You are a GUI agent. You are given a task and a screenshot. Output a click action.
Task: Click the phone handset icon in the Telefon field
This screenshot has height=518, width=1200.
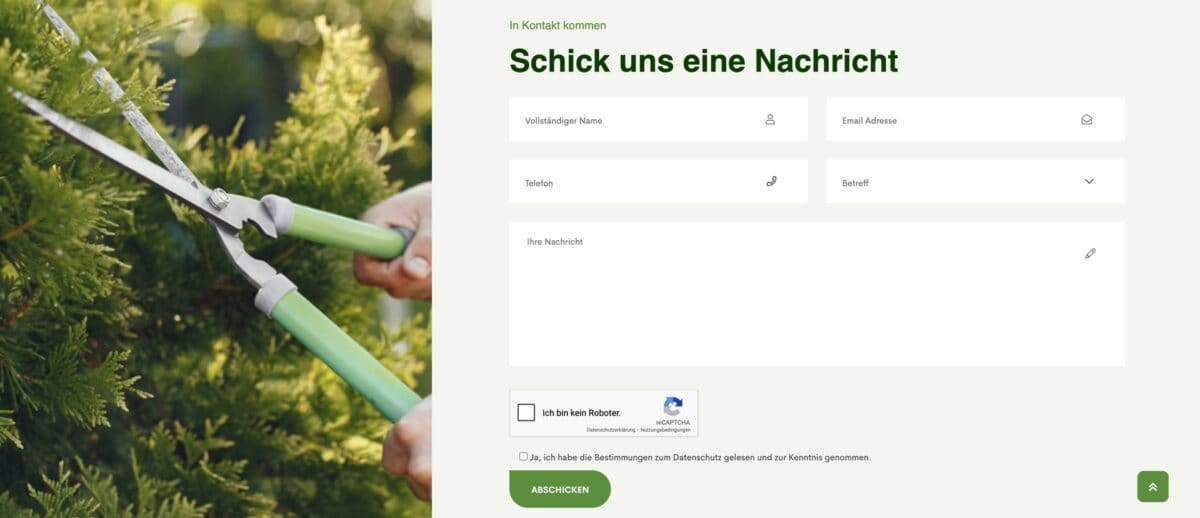(x=771, y=181)
